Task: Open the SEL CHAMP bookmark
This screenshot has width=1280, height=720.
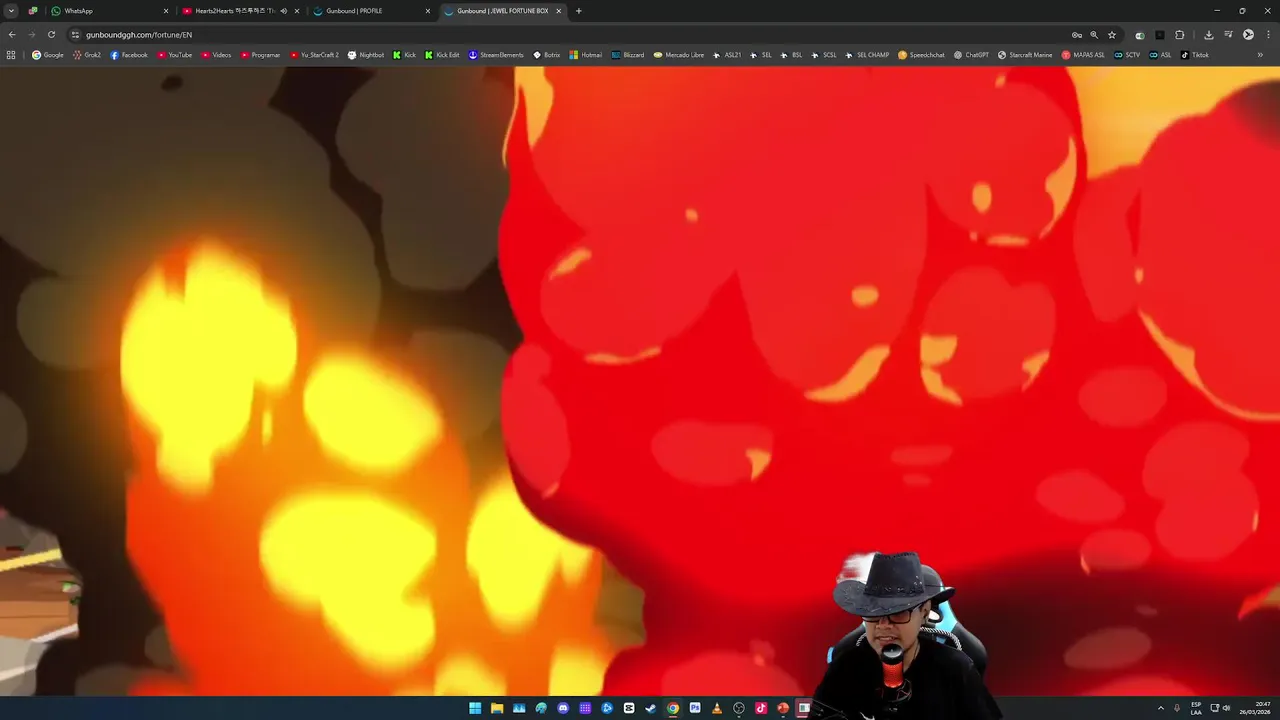Action: tap(867, 55)
